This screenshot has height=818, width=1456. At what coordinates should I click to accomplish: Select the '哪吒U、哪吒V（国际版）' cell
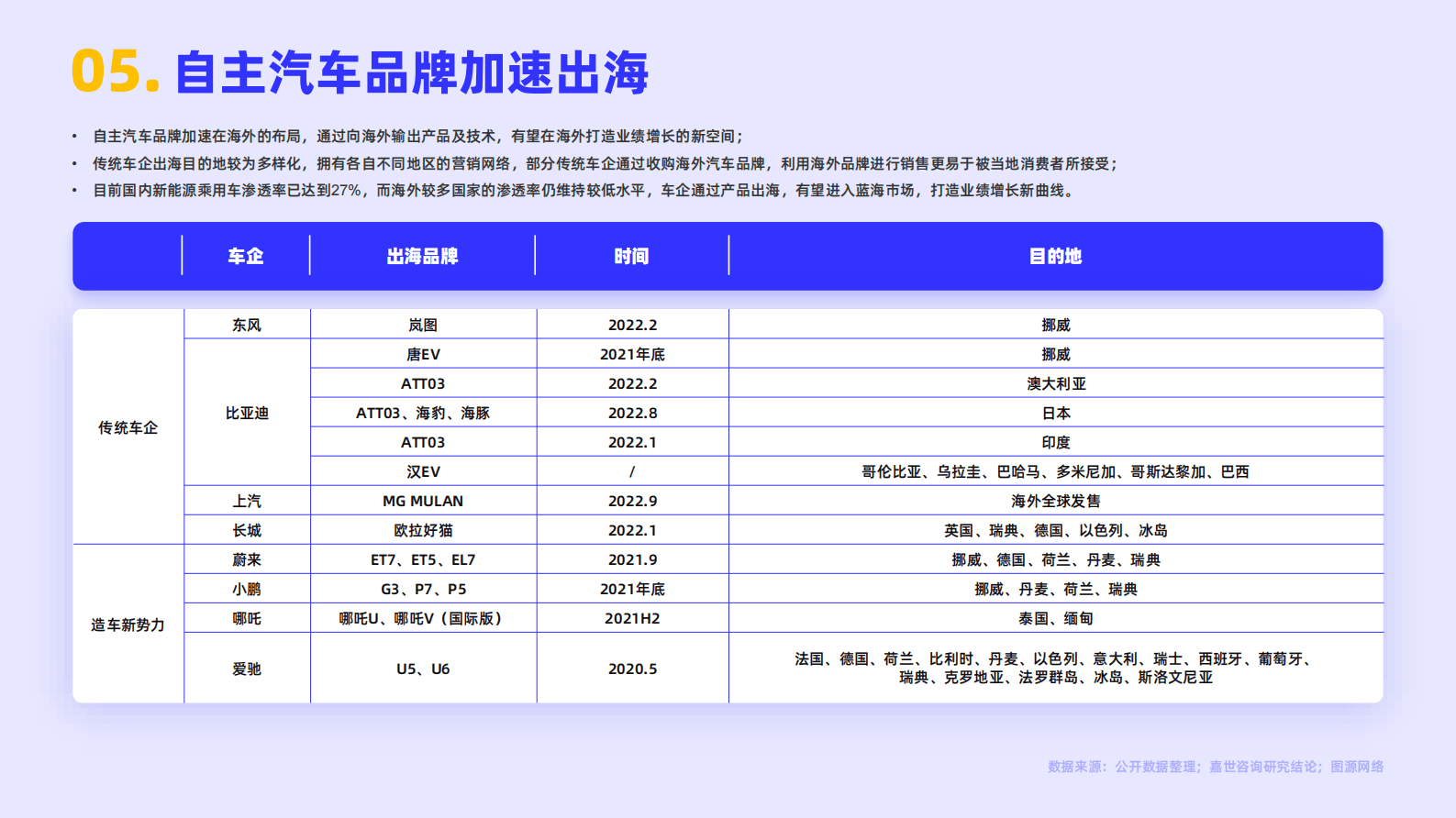[x=423, y=618]
